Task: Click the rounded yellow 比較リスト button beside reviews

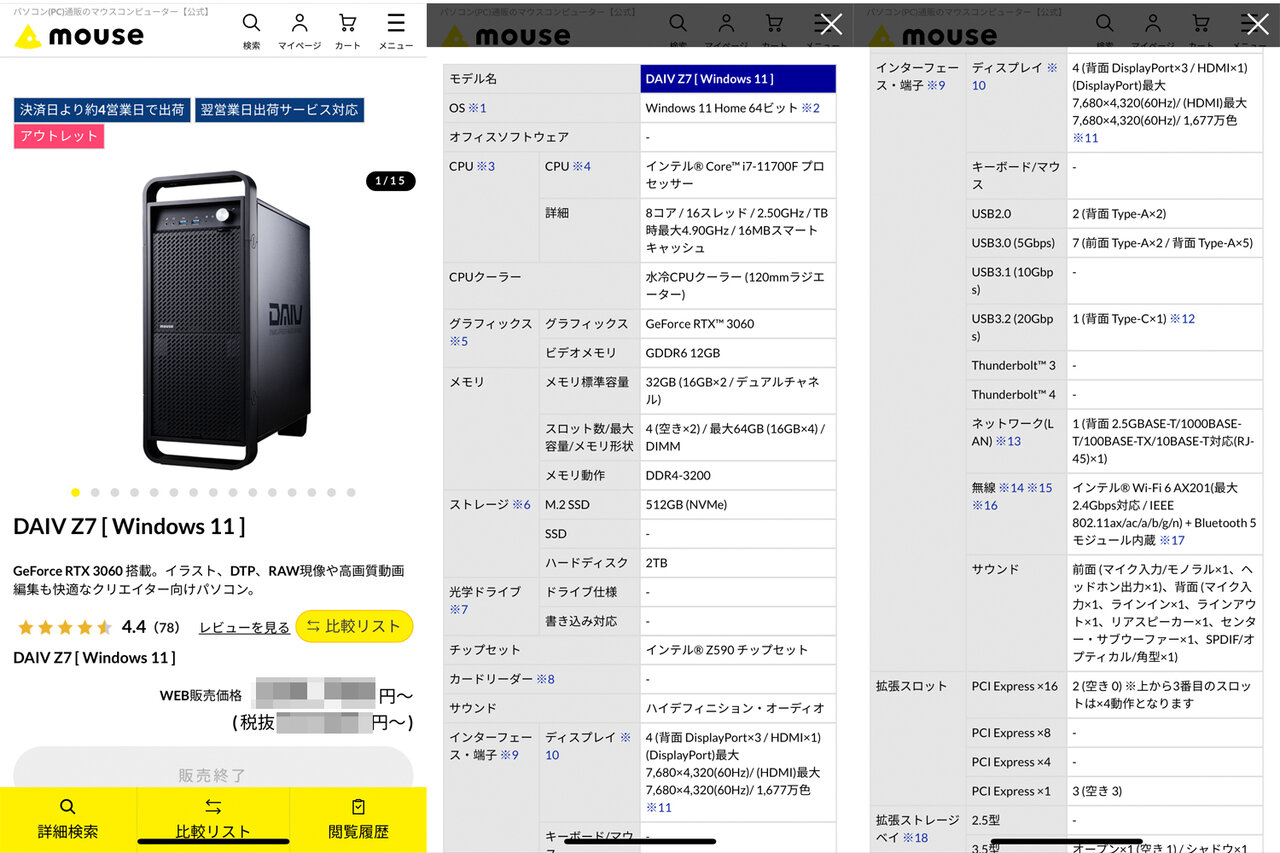Action: tap(354, 626)
